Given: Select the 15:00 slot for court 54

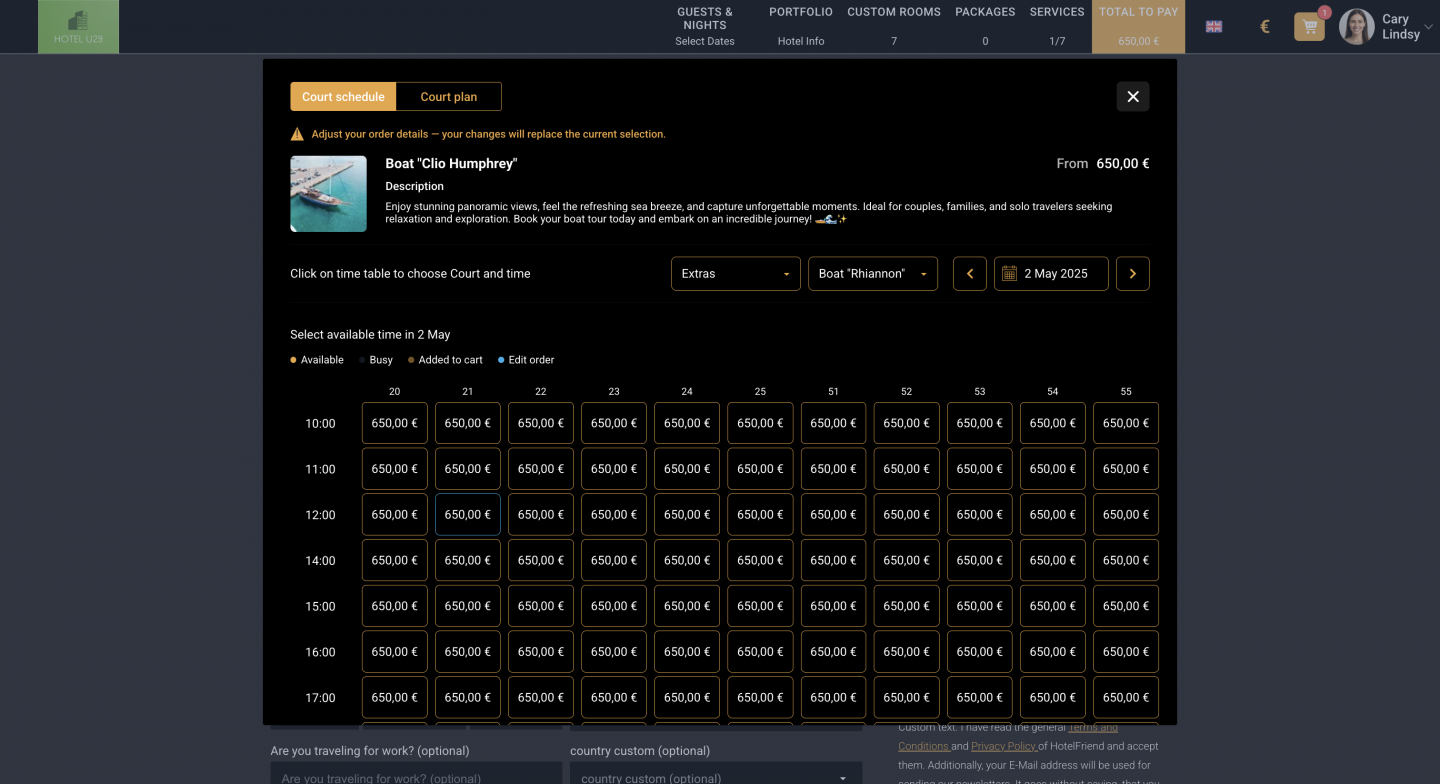Looking at the screenshot, I should tap(1053, 606).
